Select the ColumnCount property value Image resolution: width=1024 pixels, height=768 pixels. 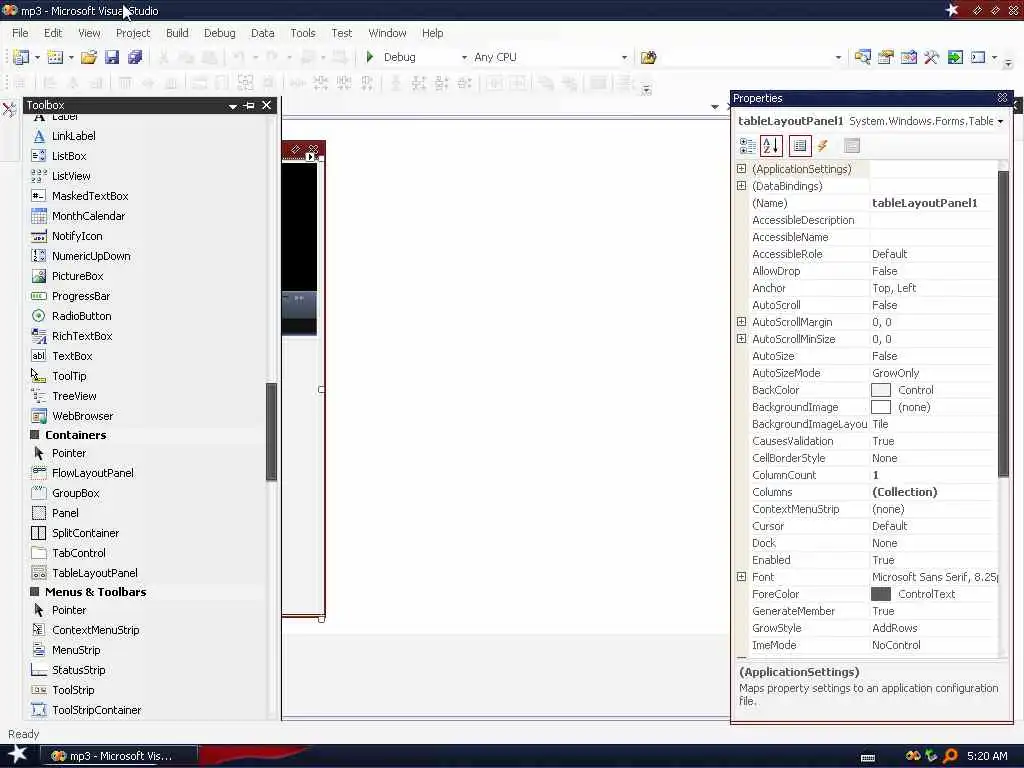tap(934, 475)
